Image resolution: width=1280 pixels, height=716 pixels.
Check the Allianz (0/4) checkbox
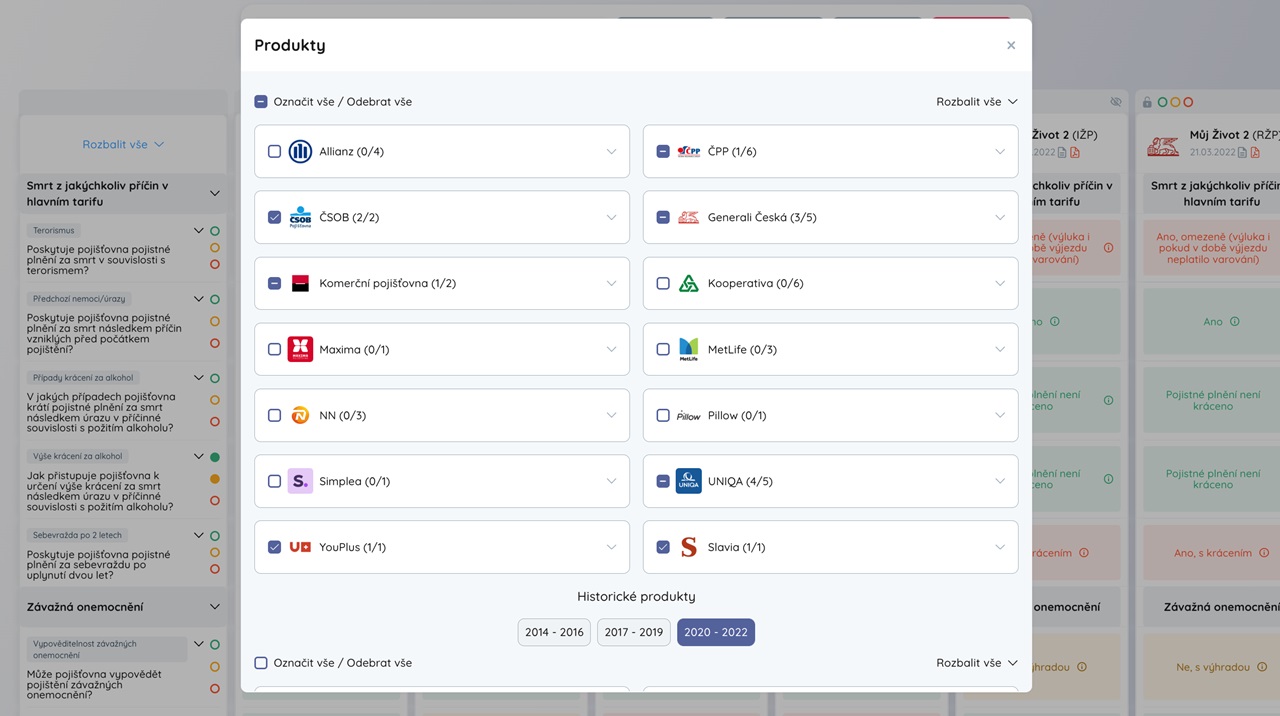tap(274, 151)
